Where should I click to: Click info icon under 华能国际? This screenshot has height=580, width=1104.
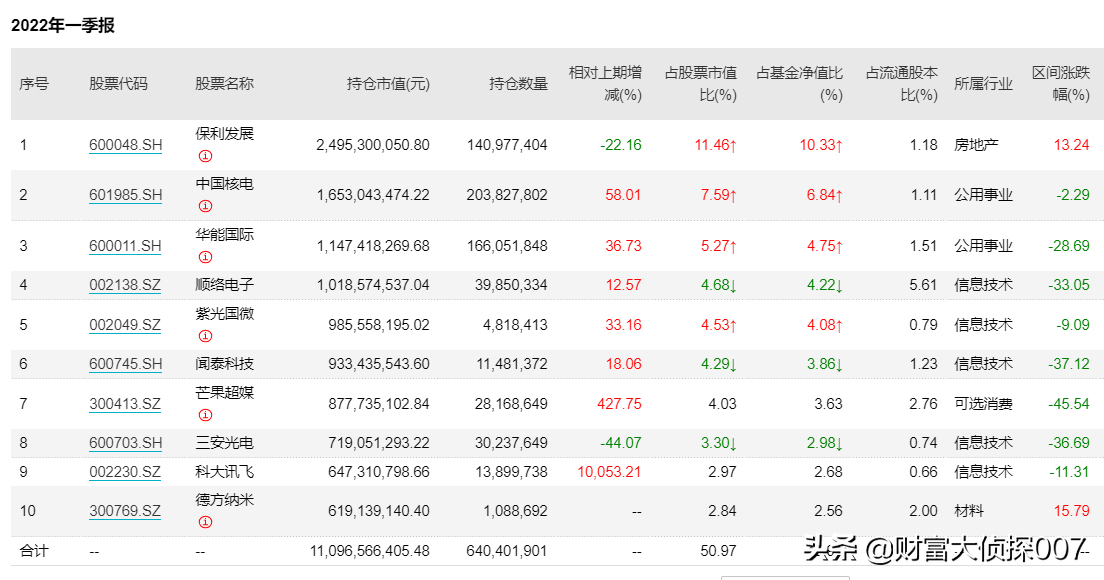coord(205,257)
